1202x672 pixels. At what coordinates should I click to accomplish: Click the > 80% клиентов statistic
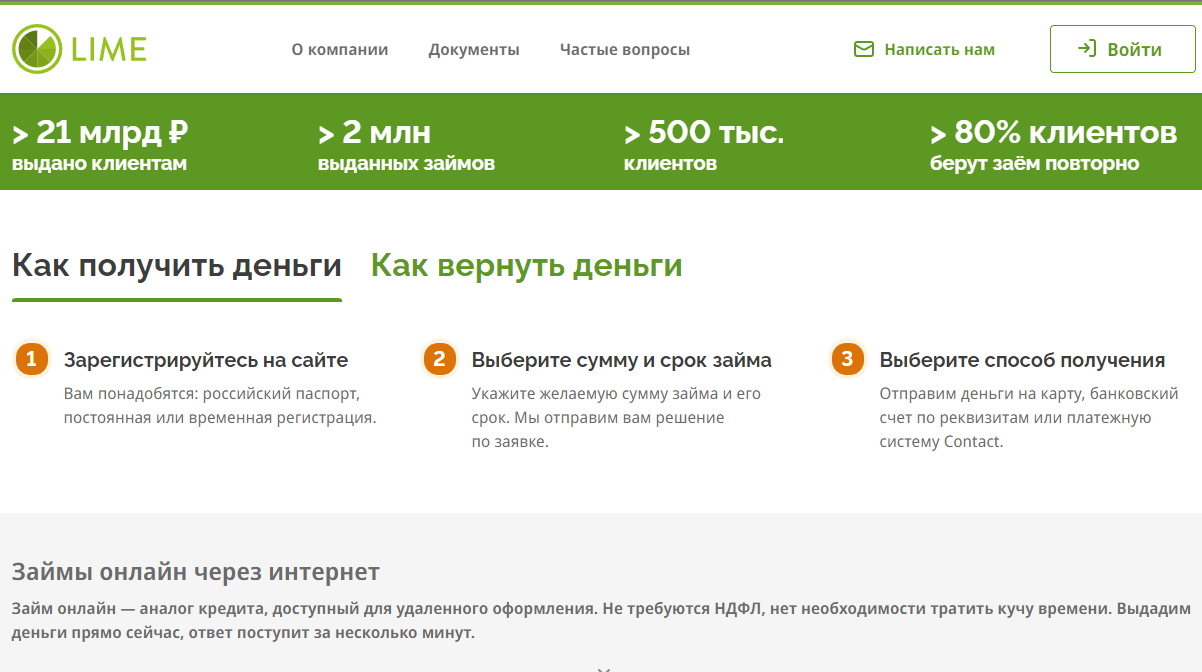1054,132
